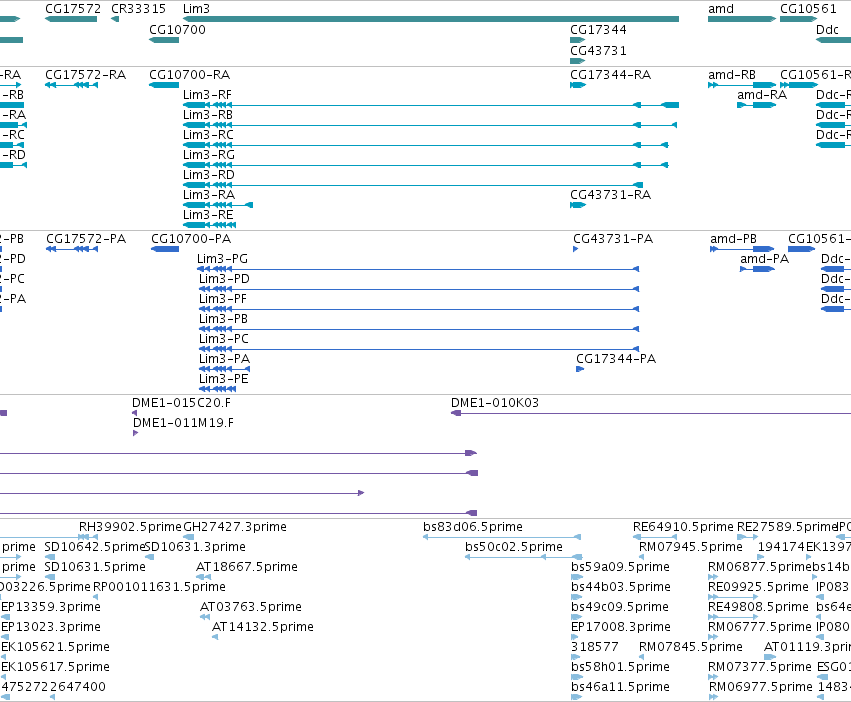
Task: Click the RE49808.5prime EST
Action: point(733,617)
